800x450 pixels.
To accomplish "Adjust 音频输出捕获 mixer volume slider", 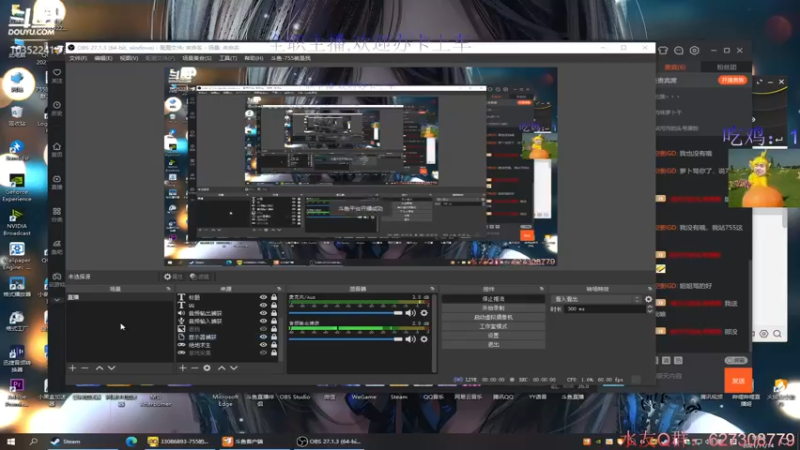I will coord(345,339).
